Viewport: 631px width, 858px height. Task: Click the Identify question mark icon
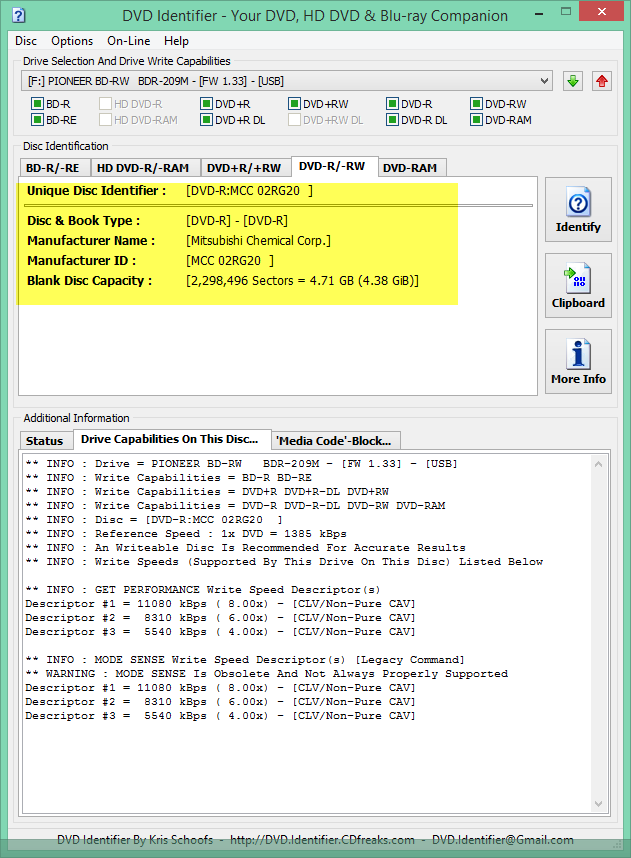578,203
